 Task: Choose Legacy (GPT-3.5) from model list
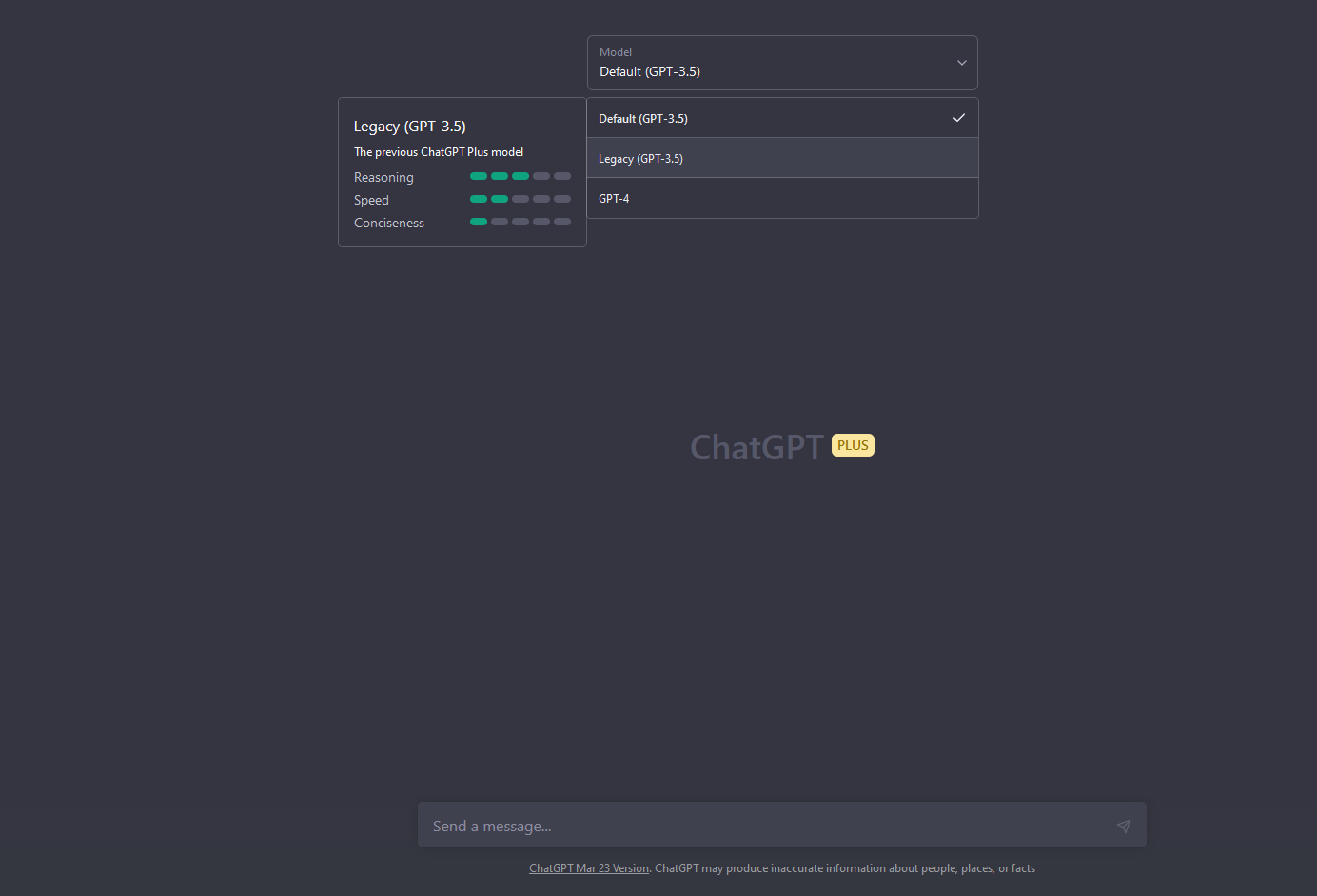(x=782, y=158)
